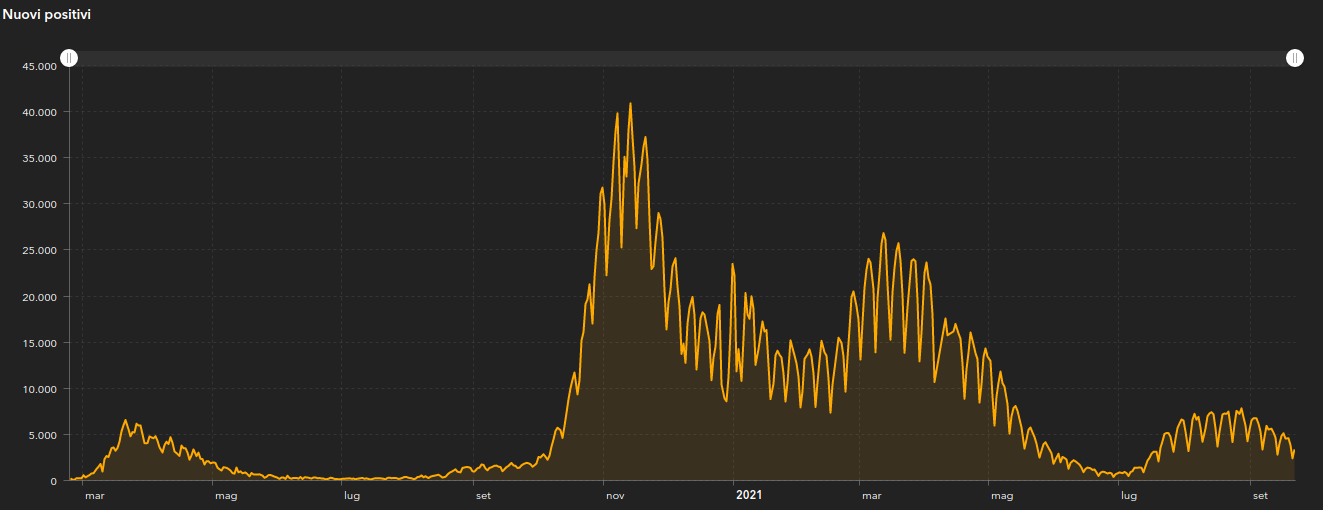Click the bold '2021' x-axis label

click(x=749, y=495)
